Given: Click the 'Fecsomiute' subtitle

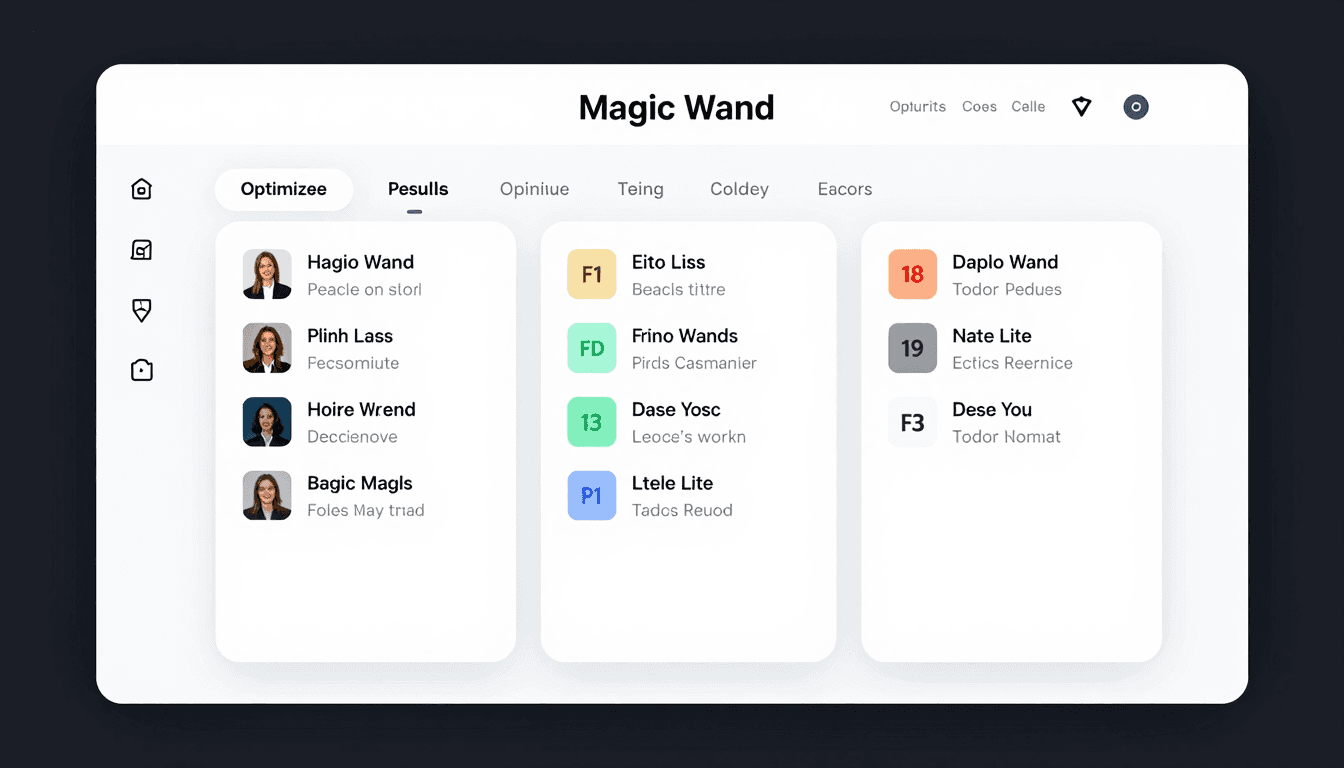Looking at the screenshot, I should (x=353, y=363).
